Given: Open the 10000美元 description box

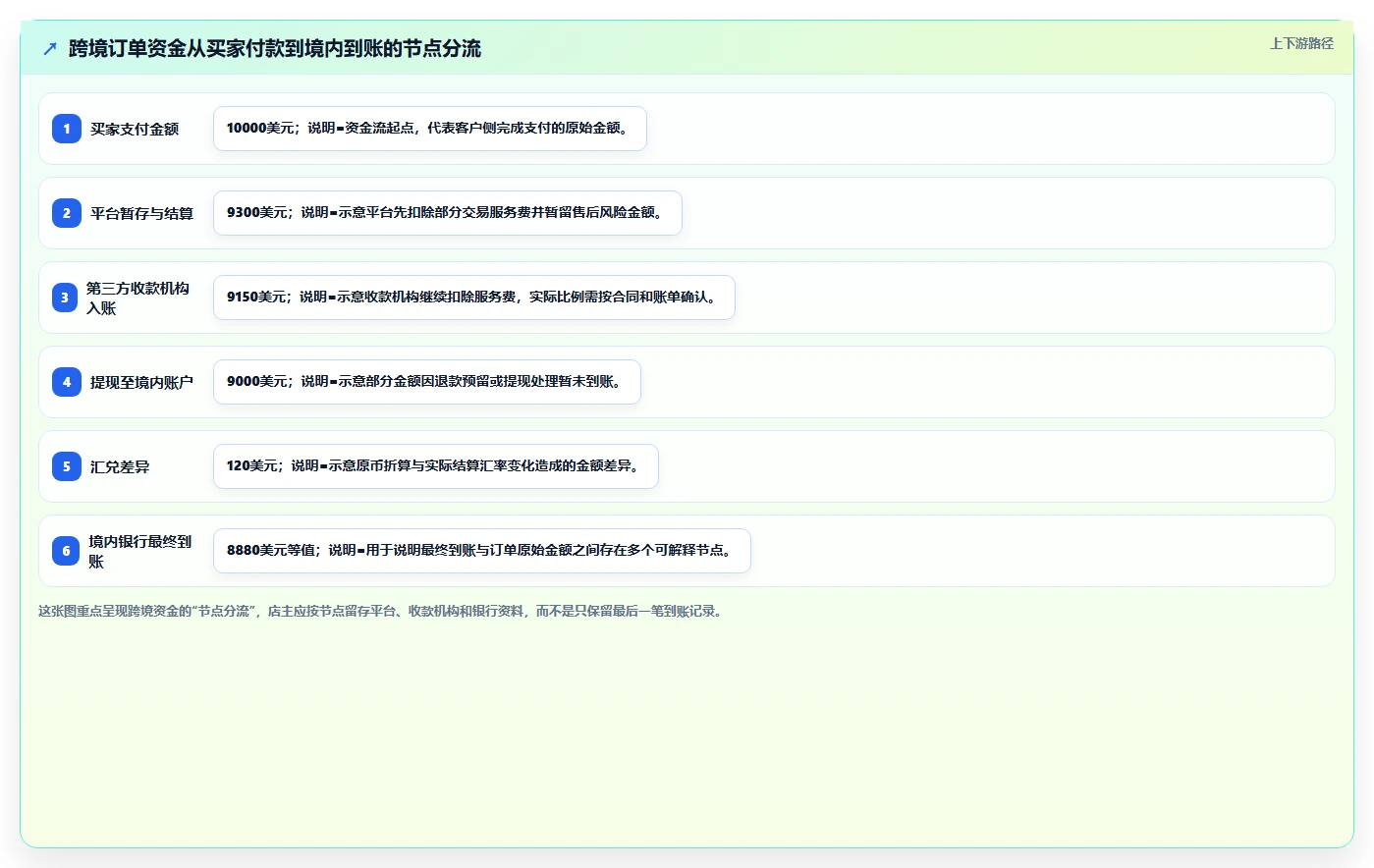Looking at the screenshot, I should tap(430, 129).
